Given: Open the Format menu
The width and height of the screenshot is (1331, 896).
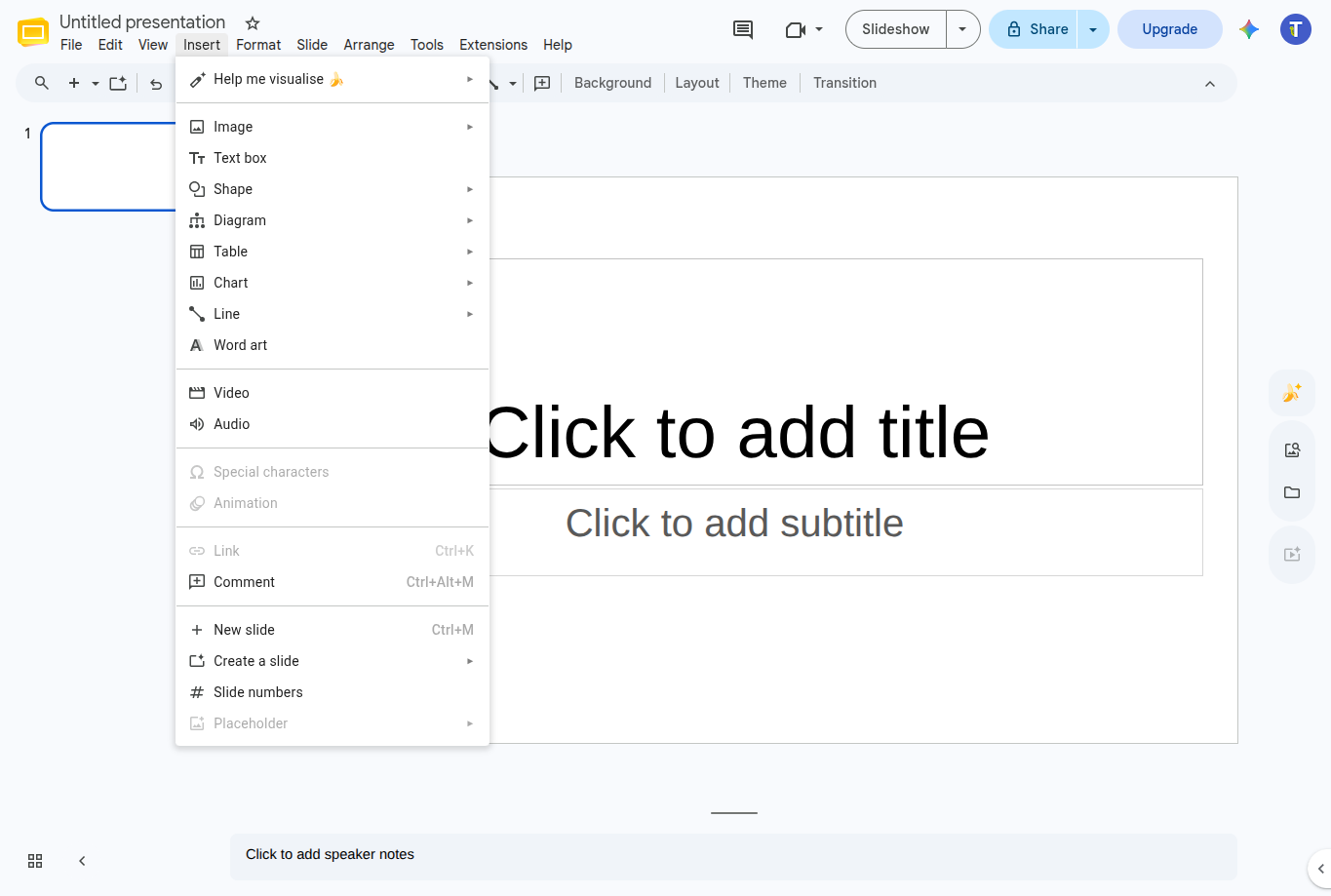Looking at the screenshot, I should (x=258, y=45).
